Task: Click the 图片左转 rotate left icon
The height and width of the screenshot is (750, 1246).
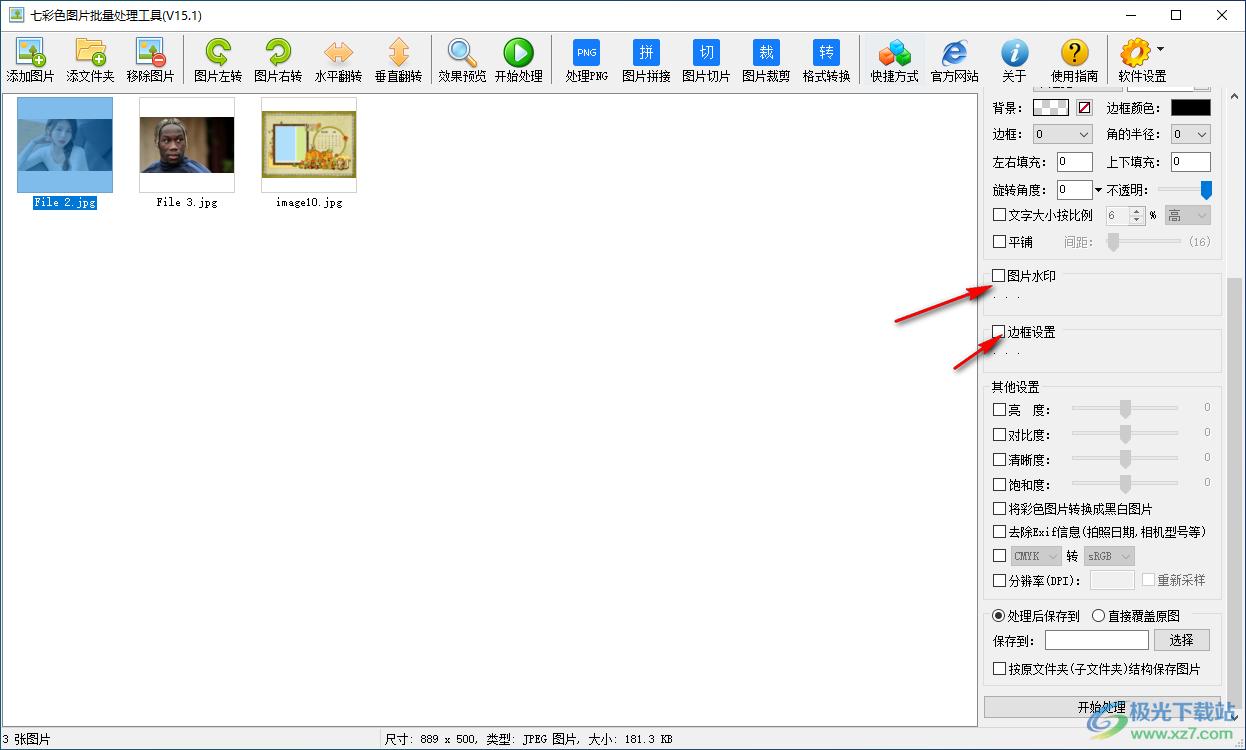Action: pos(217,54)
